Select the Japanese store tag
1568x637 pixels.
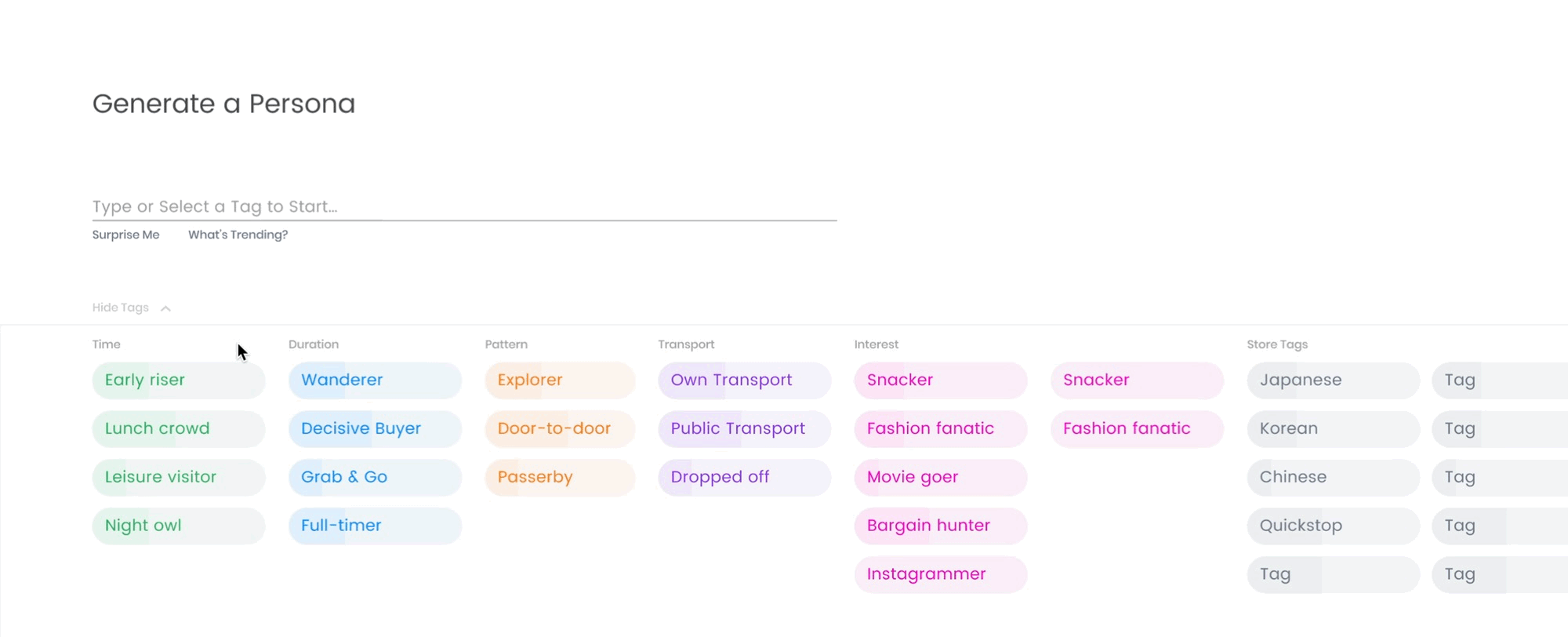pyautogui.click(x=1333, y=380)
